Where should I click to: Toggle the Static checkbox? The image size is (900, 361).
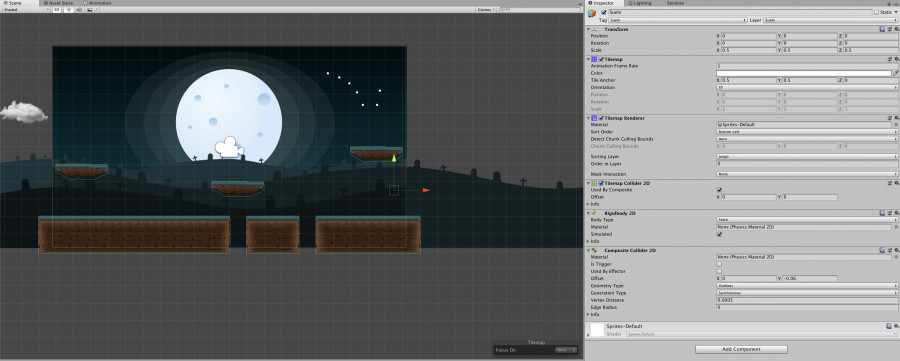point(876,12)
